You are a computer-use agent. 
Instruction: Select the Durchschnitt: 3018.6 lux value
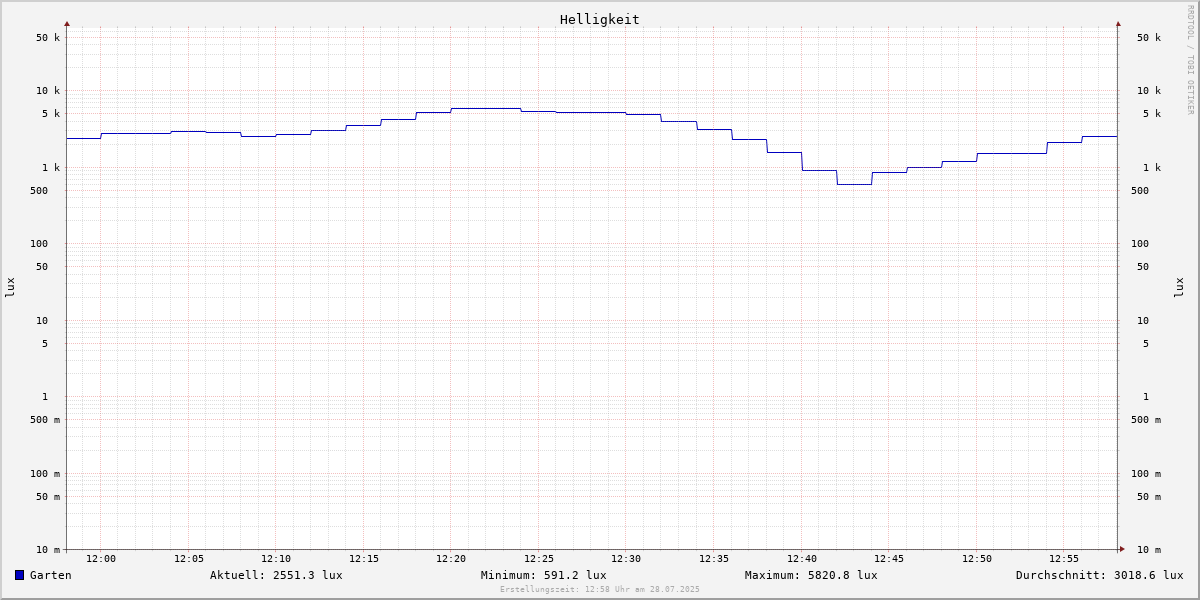tap(1100, 575)
